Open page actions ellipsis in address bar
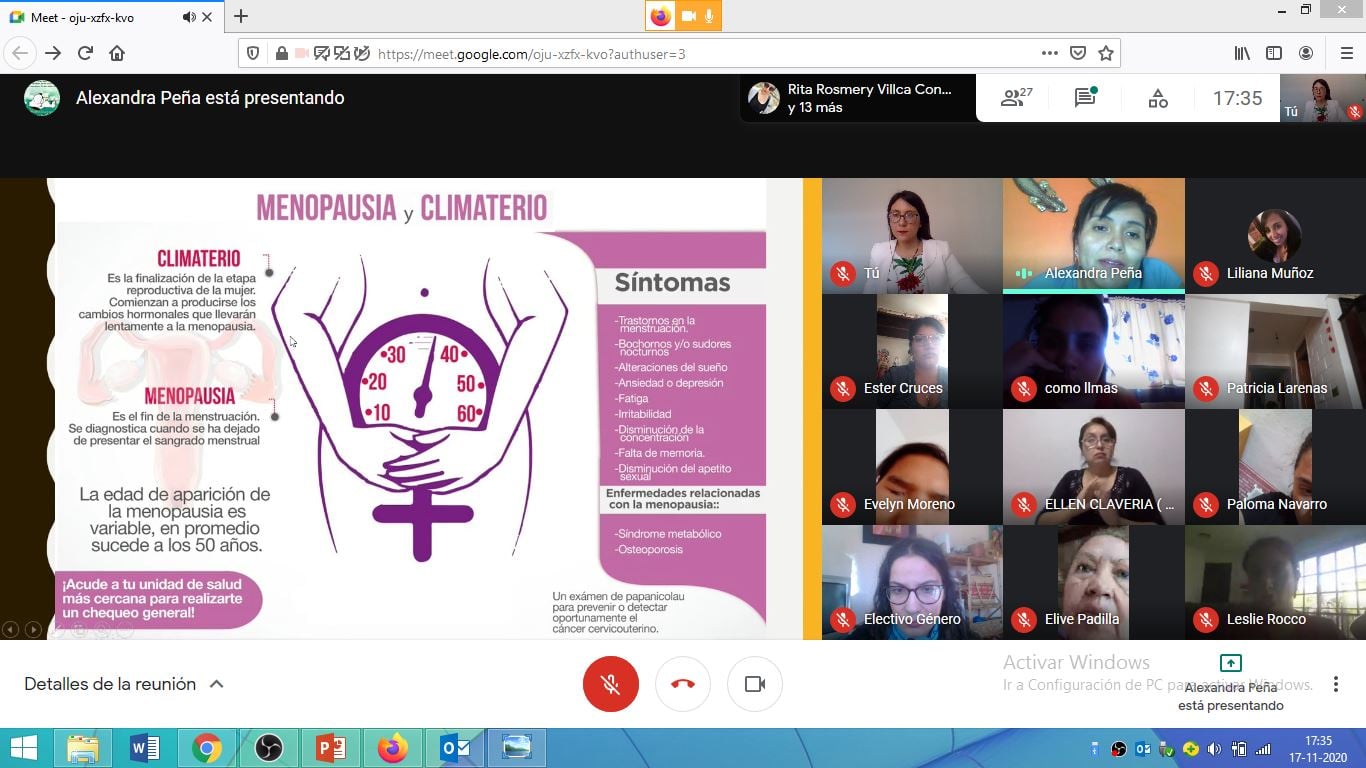The image size is (1366, 768). (x=1049, y=53)
